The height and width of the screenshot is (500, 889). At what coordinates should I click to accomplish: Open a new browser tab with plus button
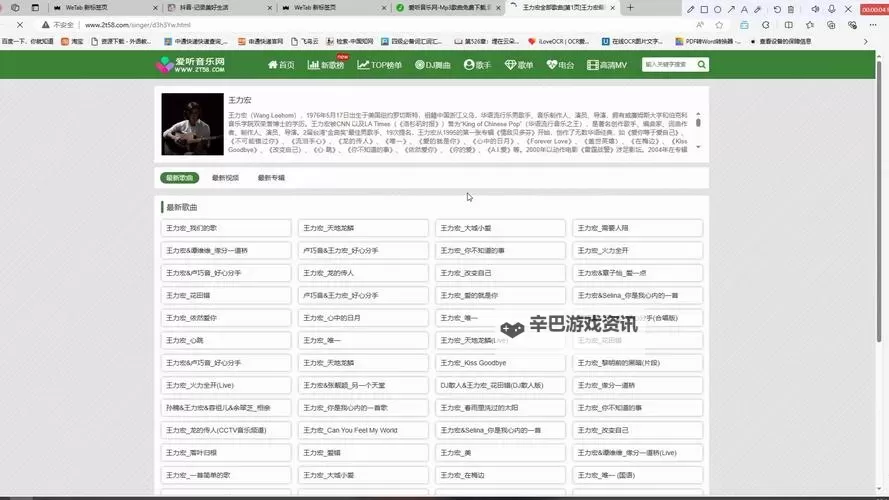point(630,8)
